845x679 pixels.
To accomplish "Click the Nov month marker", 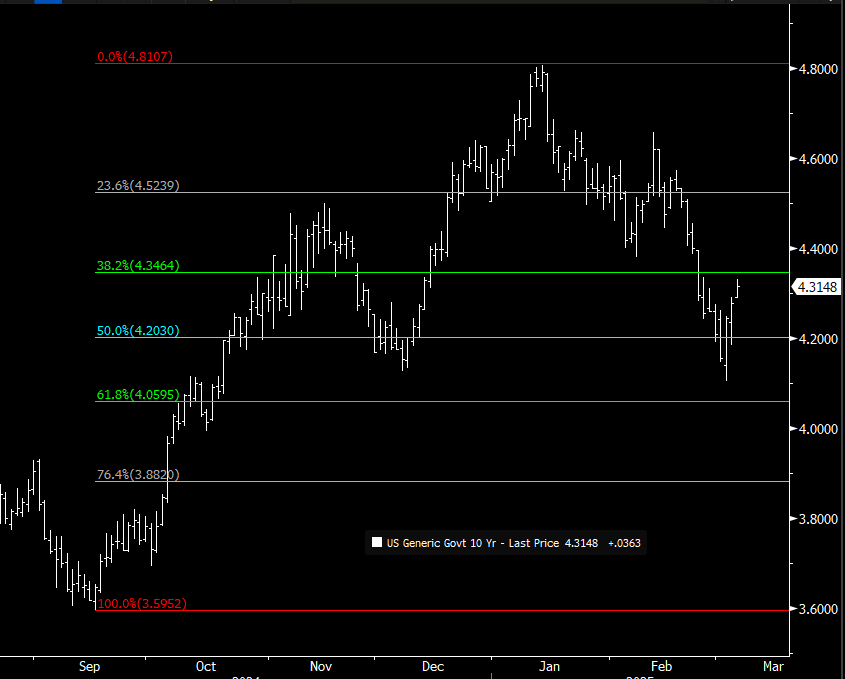I will tap(320, 665).
